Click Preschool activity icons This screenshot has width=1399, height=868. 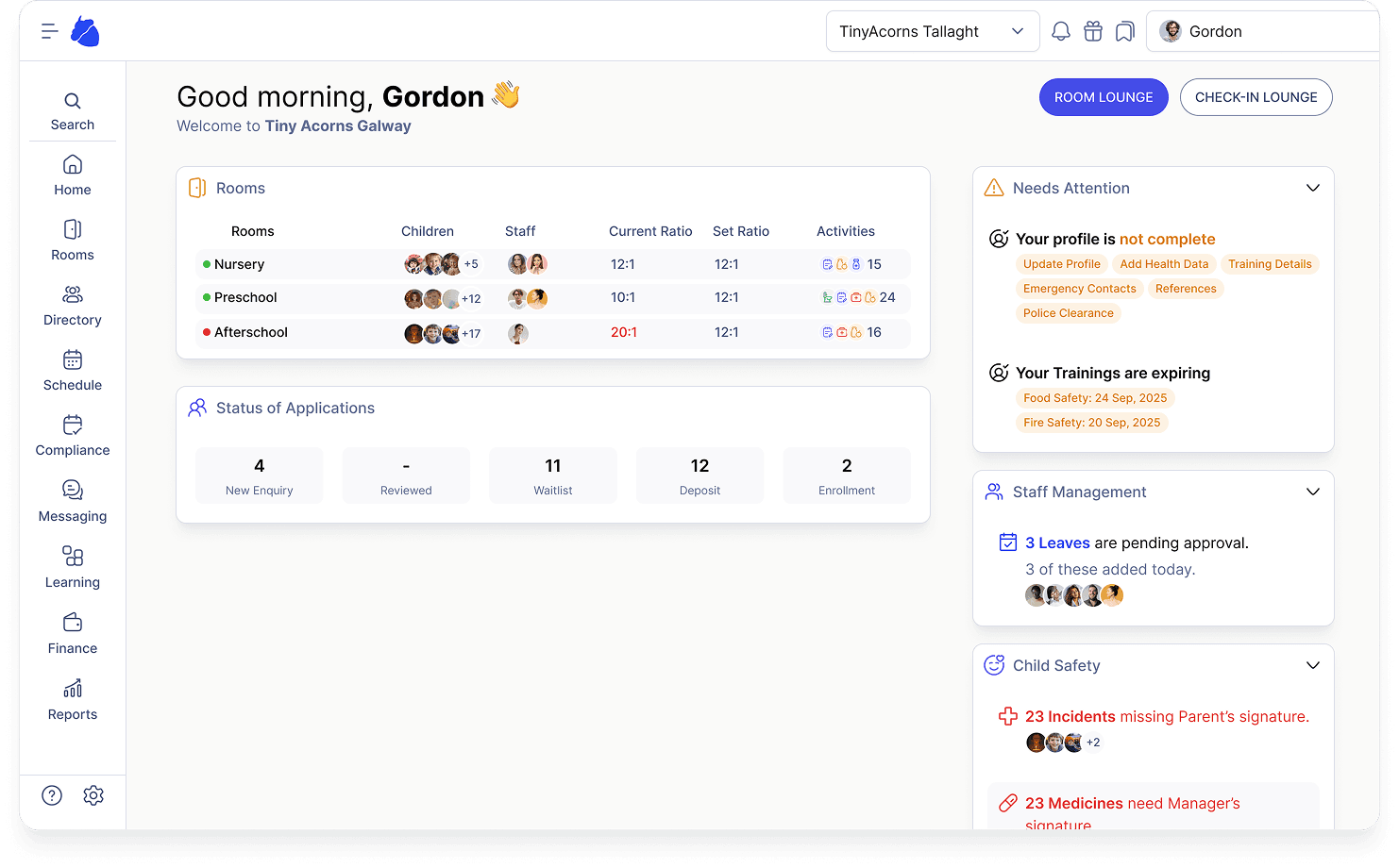(849, 297)
